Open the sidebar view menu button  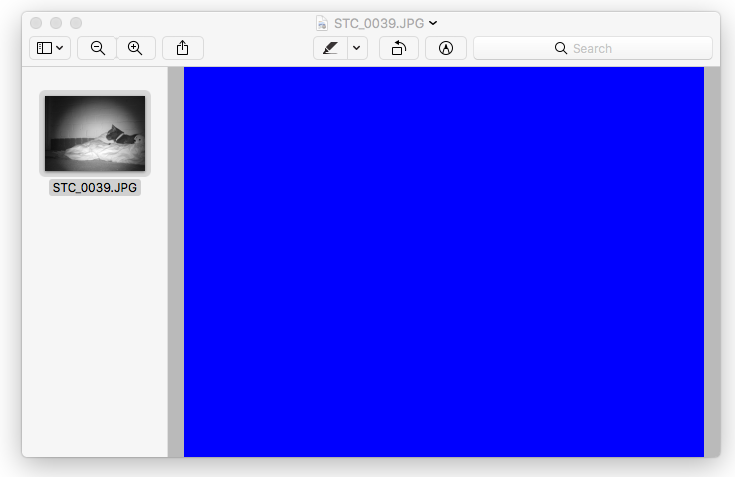point(50,48)
